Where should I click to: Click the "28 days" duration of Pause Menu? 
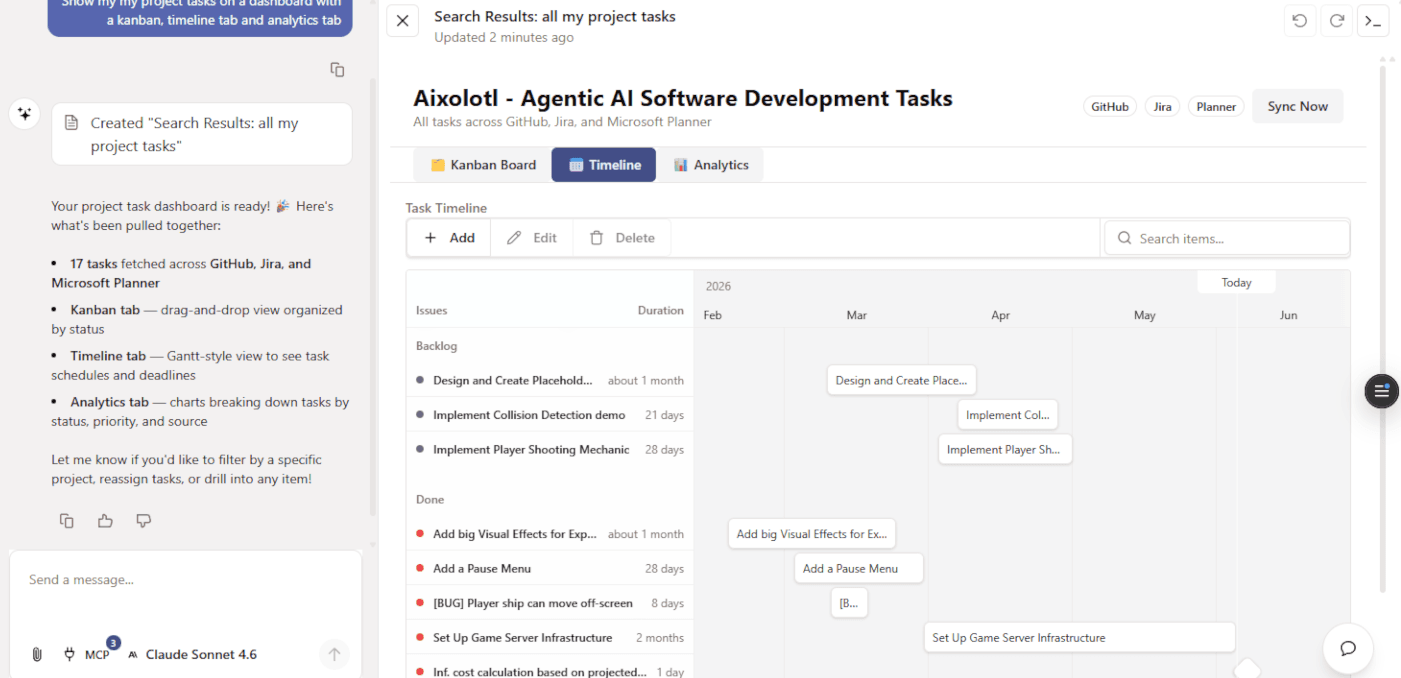tap(664, 568)
